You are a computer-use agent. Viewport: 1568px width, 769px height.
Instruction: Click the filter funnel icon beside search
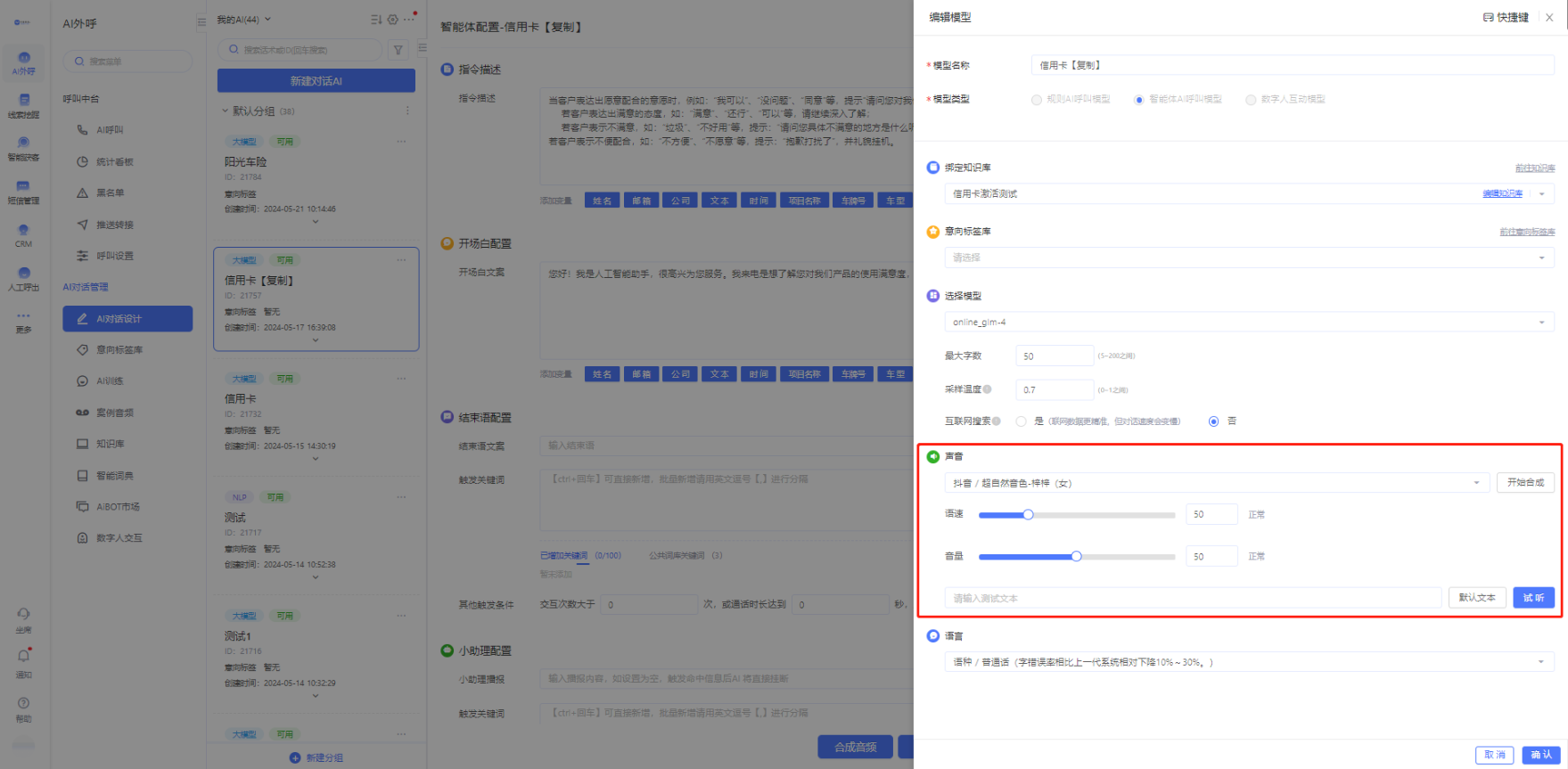pyautogui.click(x=398, y=50)
